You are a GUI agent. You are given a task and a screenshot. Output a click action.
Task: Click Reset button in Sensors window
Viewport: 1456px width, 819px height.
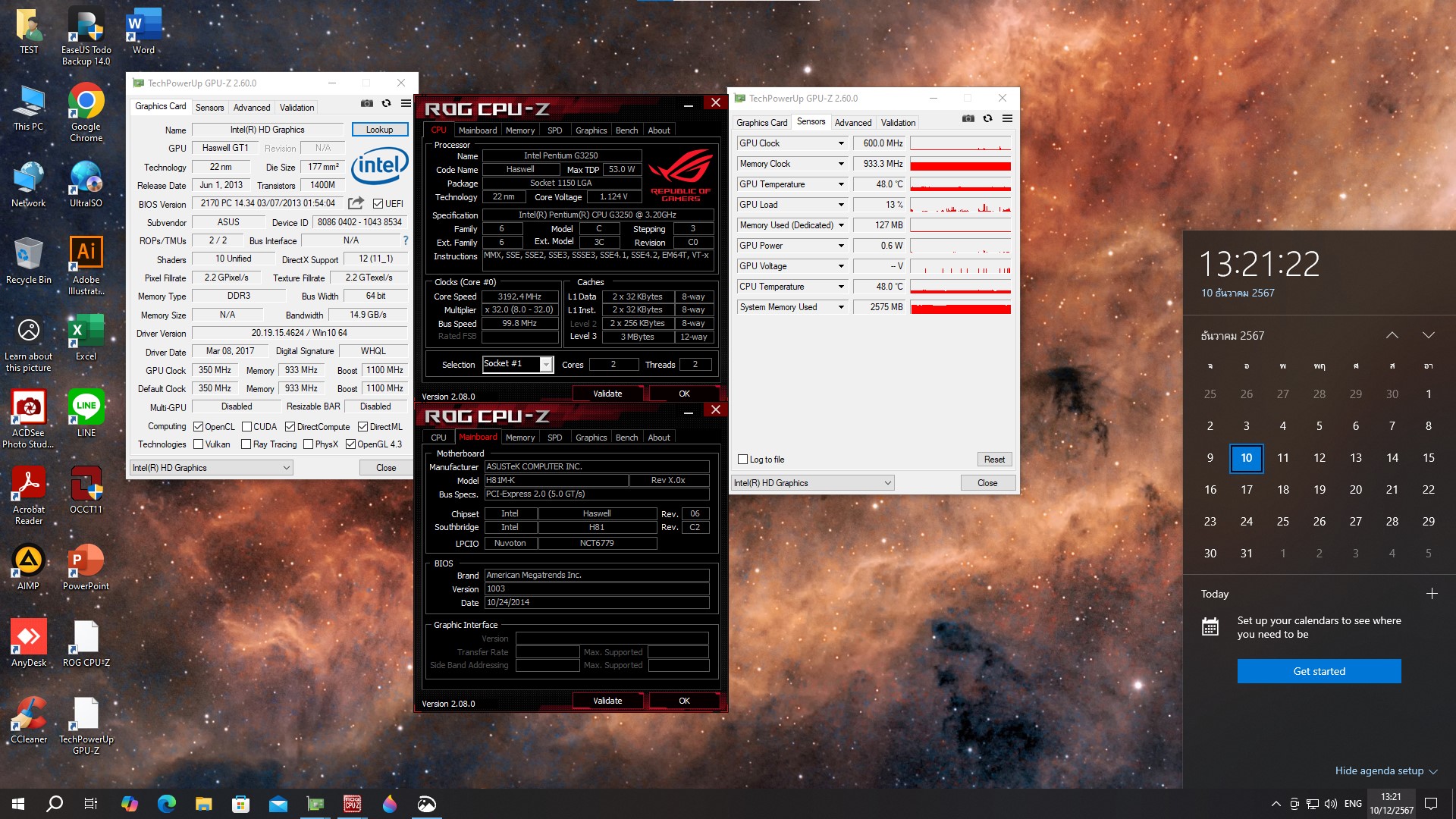point(994,460)
